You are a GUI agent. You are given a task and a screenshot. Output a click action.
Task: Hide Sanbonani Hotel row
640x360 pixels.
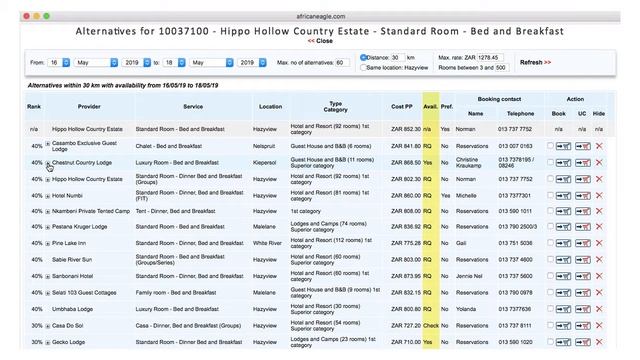[599, 276]
